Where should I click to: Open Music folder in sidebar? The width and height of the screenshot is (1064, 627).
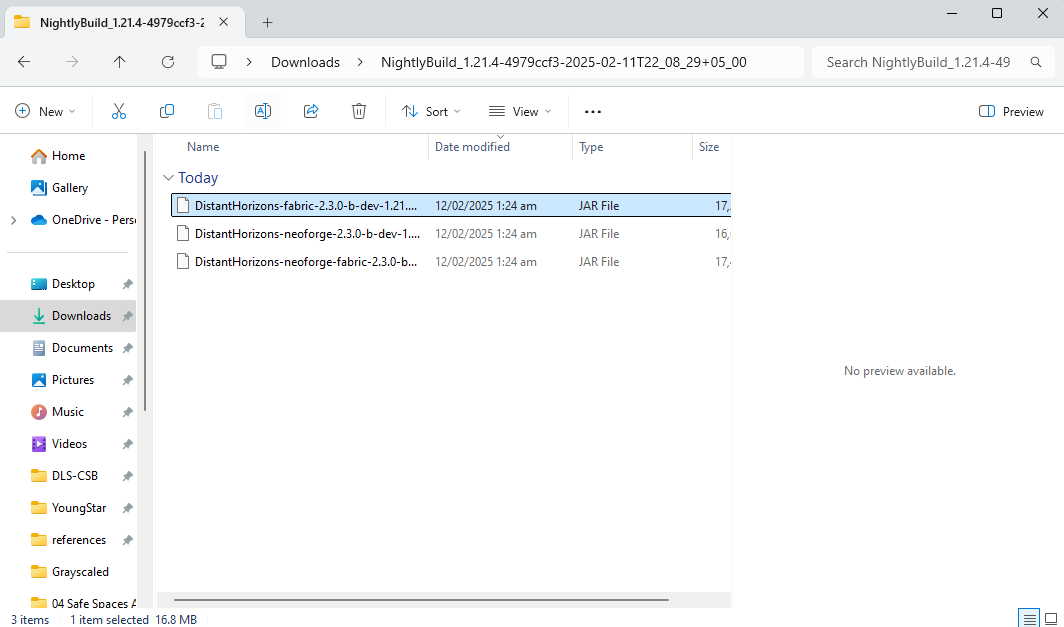pos(68,411)
